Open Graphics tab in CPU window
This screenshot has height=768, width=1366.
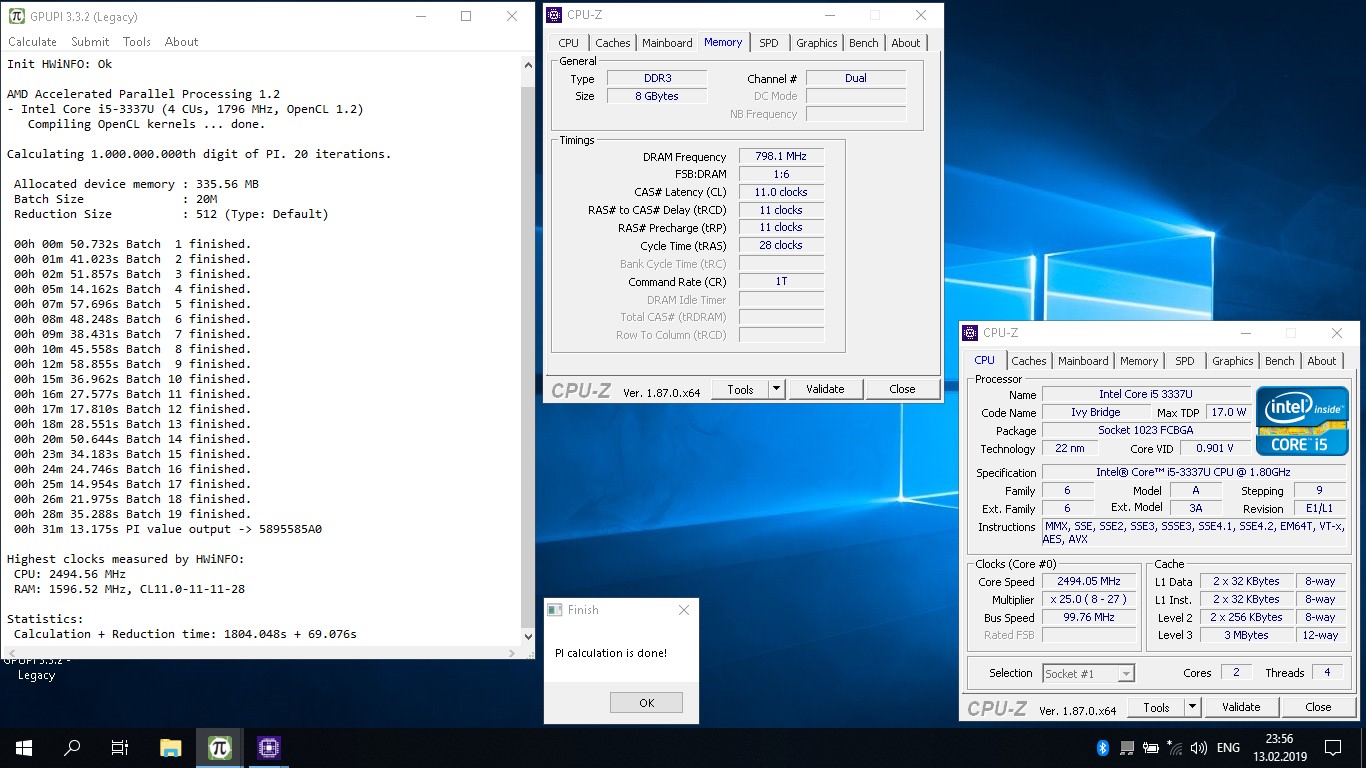pyautogui.click(x=1233, y=361)
